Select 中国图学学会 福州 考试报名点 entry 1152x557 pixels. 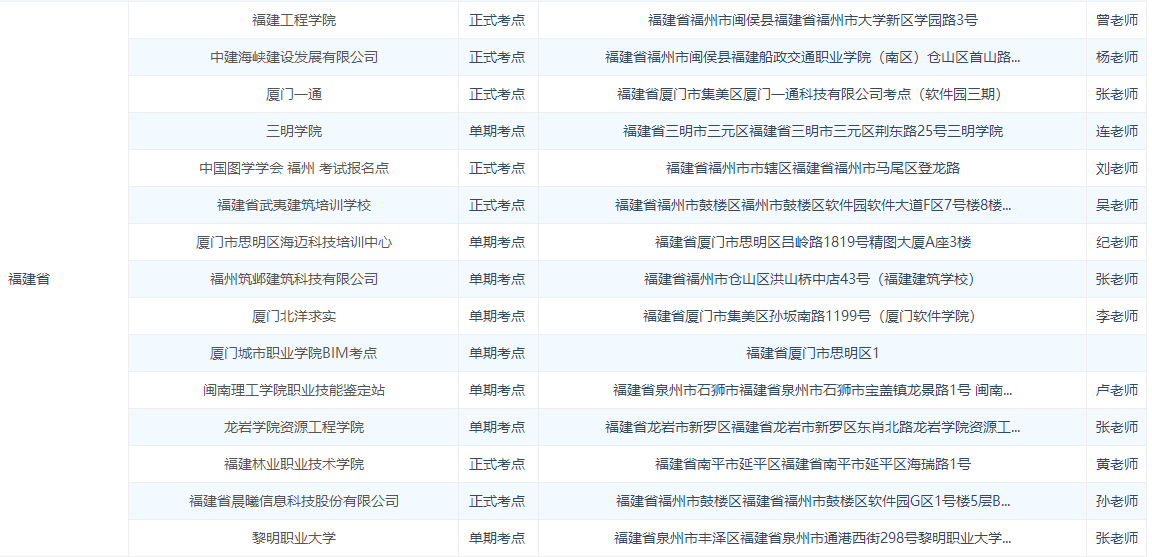pos(294,168)
